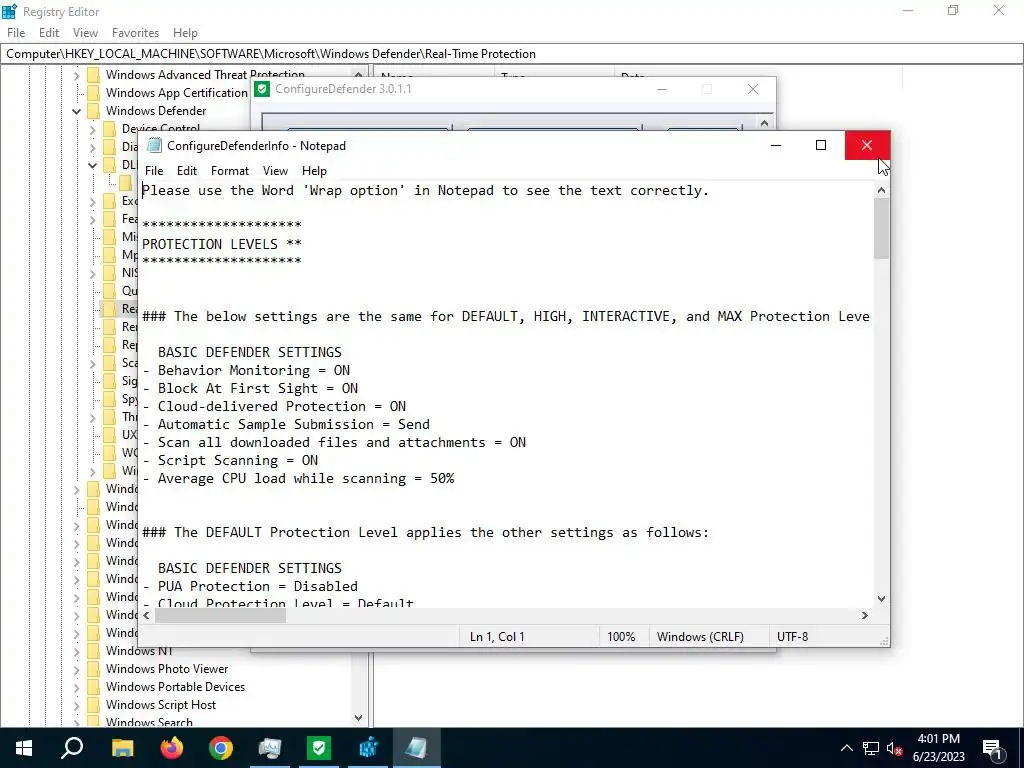Expand the Windows Script Host key
Image resolution: width=1024 pixels, height=768 pixels.
(x=76, y=705)
